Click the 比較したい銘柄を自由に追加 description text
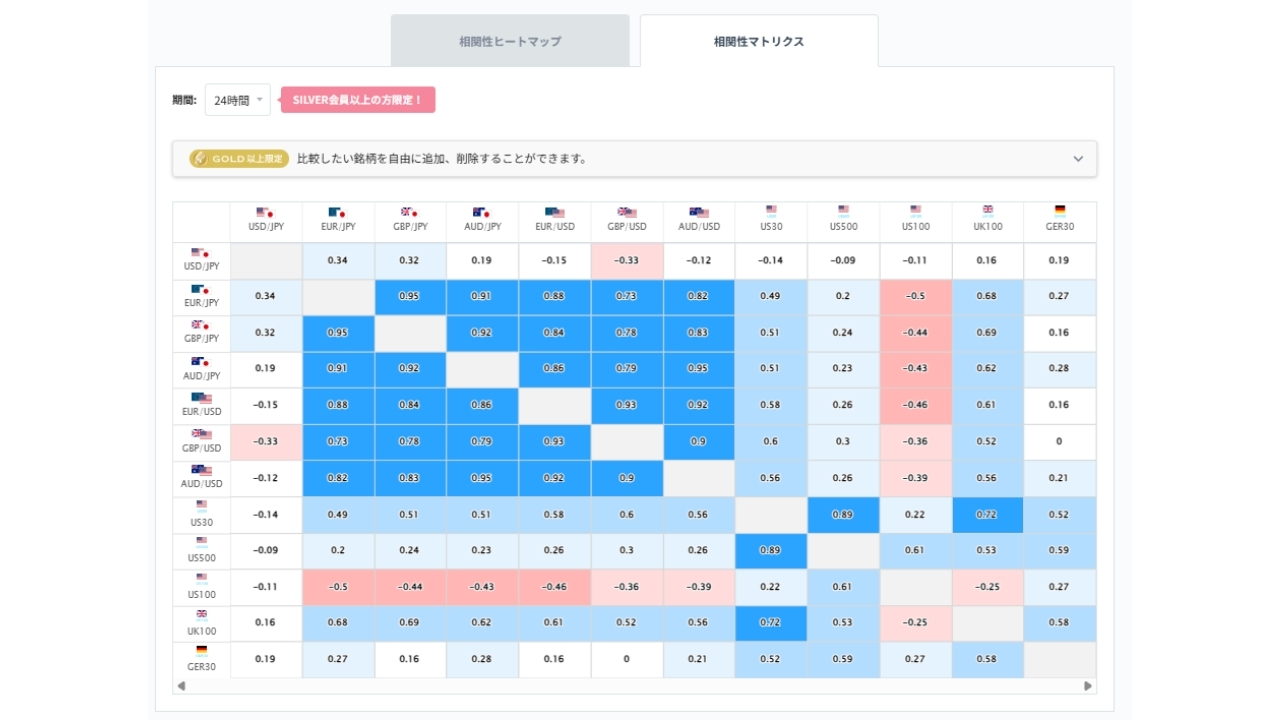 pyautogui.click(x=442, y=159)
